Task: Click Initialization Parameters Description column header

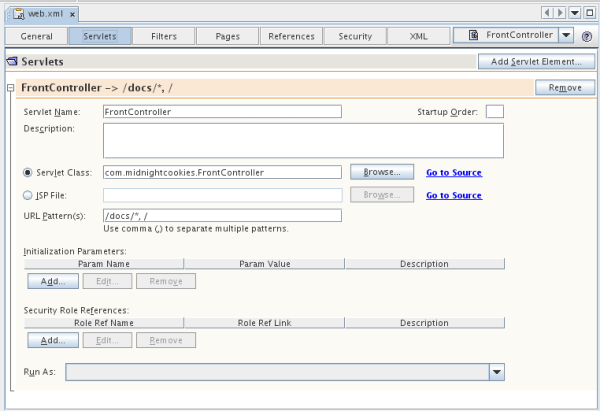Action: coord(425,264)
